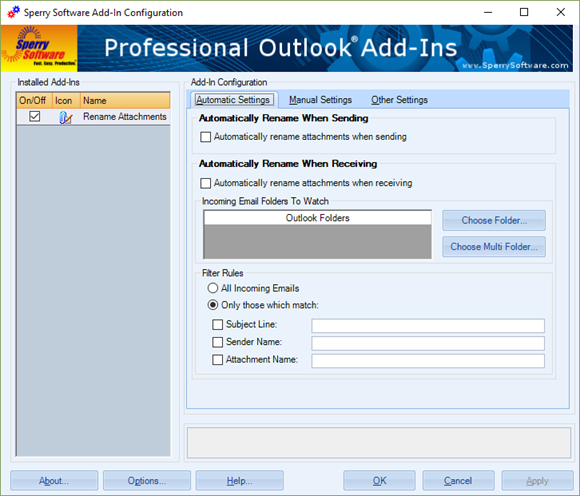This screenshot has height=496, width=580.
Task: Select All Incoming Emails radio button
Action: click(x=213, y=288)
